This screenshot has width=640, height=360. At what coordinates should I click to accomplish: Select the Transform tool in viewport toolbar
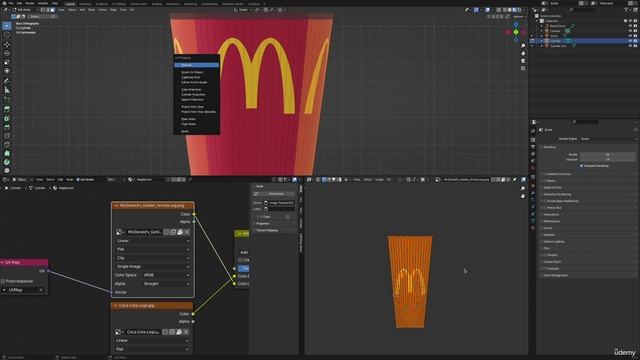[7, 71]
